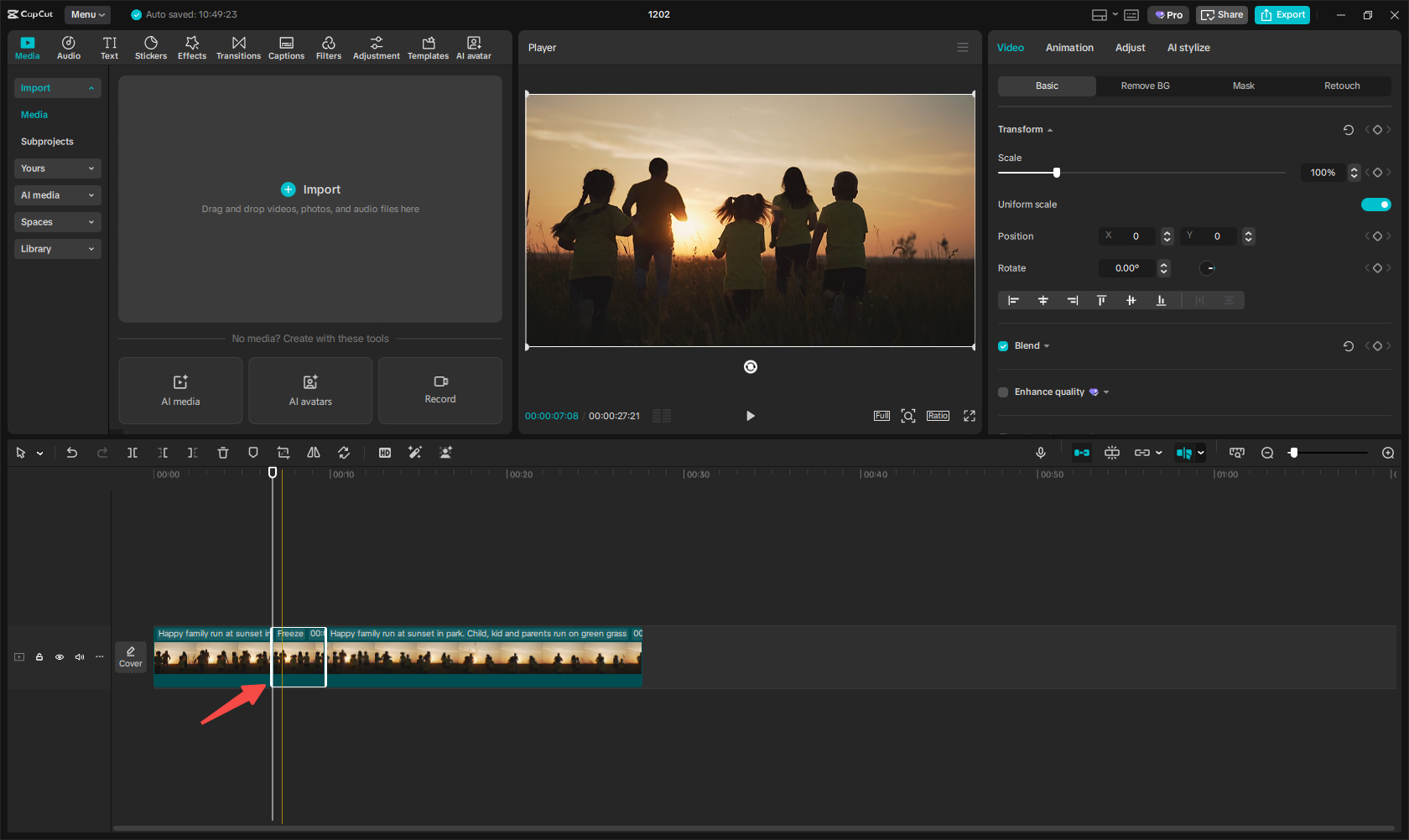Undo the last edit
This screenshot has width=1409, height=840.
click(x=72, y=453)
